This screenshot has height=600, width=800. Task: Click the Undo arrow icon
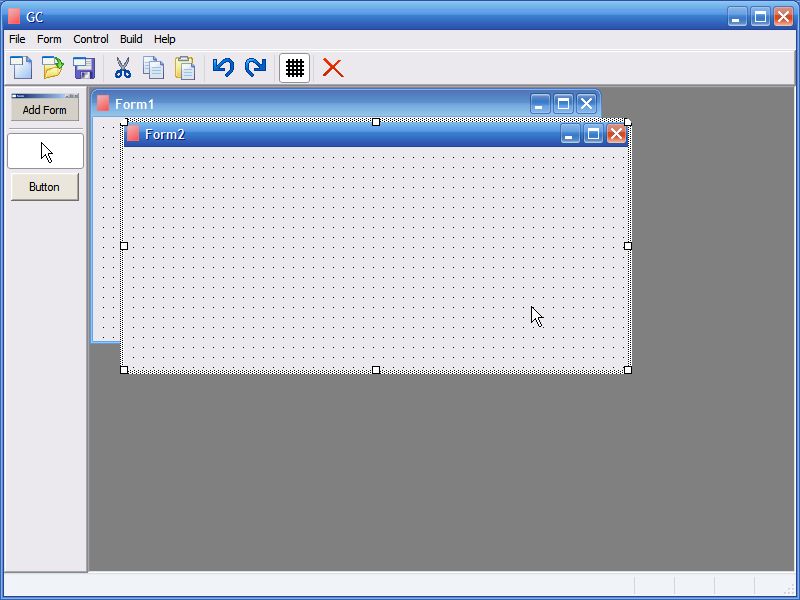223,67
